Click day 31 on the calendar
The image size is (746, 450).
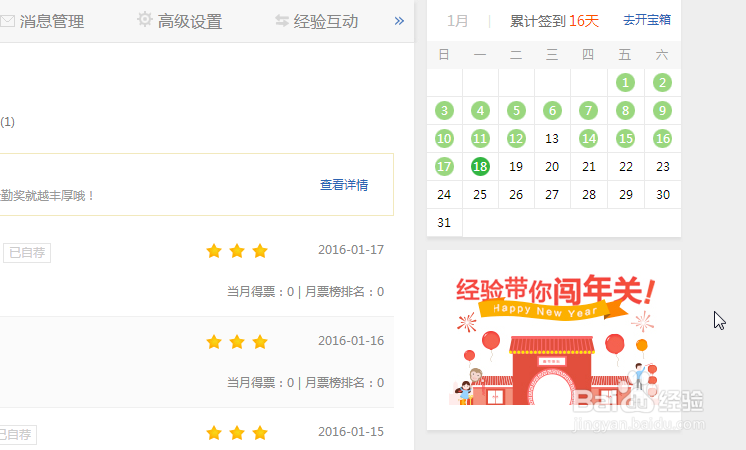tap(444, 223)
